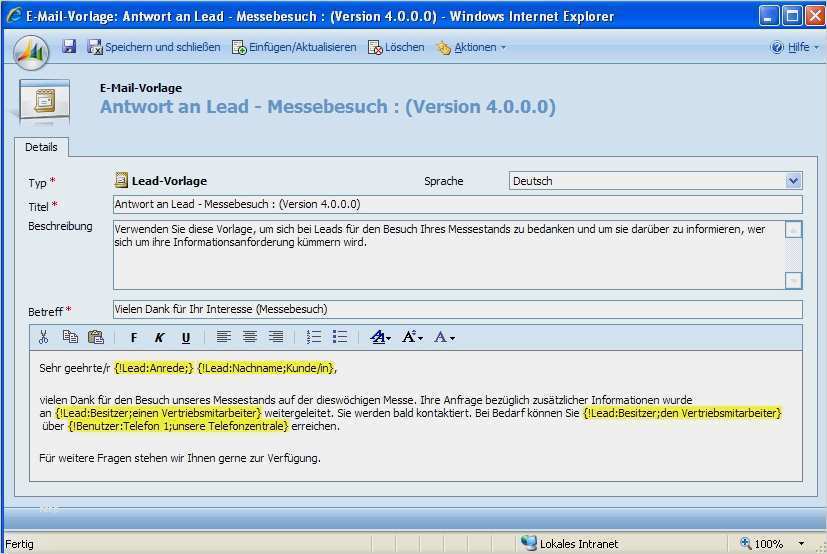The width and height of the screenshot is (827, 554).
Task: Click the copy icon in editor toolbar
Action: 70,337
